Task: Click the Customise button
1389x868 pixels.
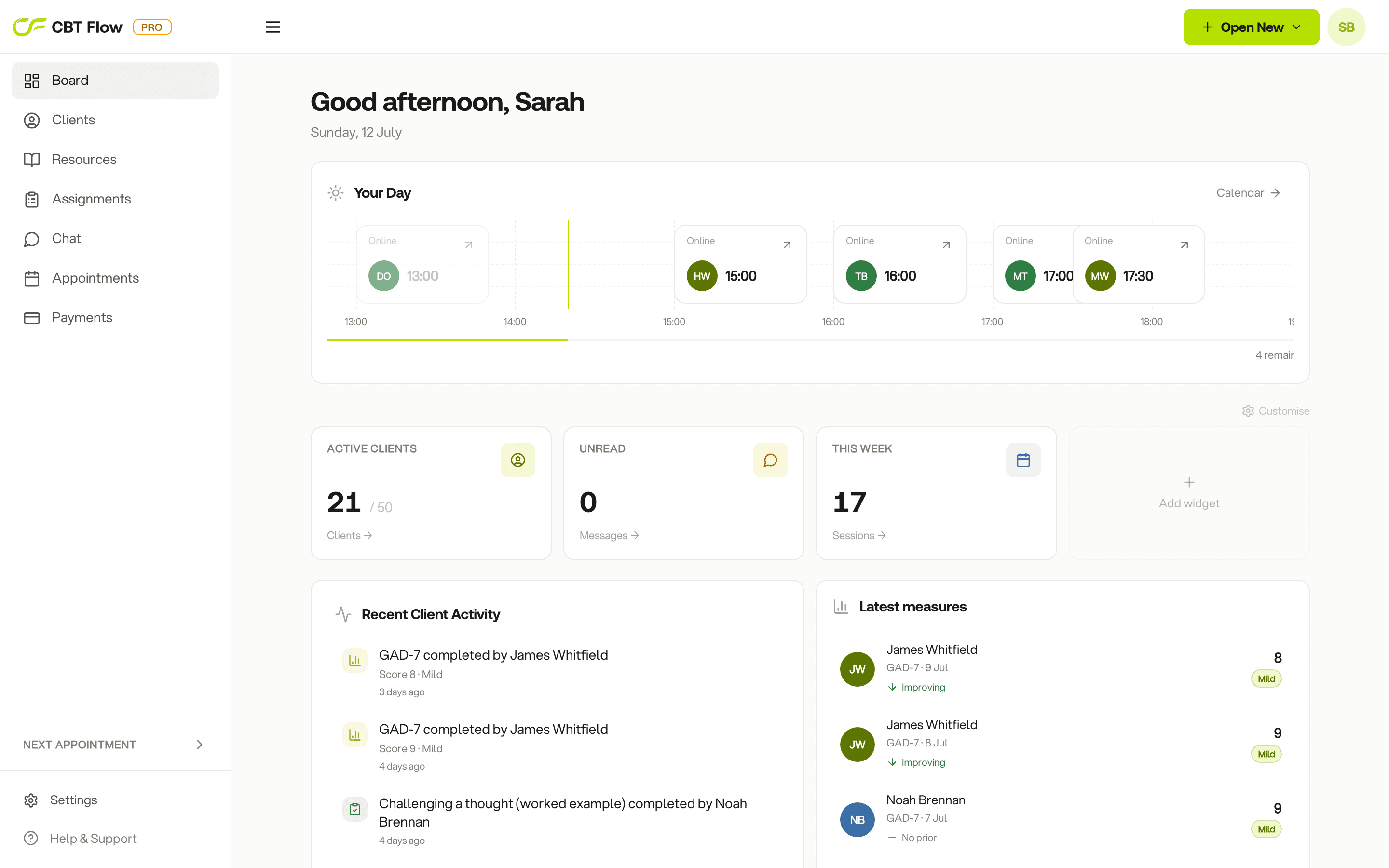Action: [1275, 411]
